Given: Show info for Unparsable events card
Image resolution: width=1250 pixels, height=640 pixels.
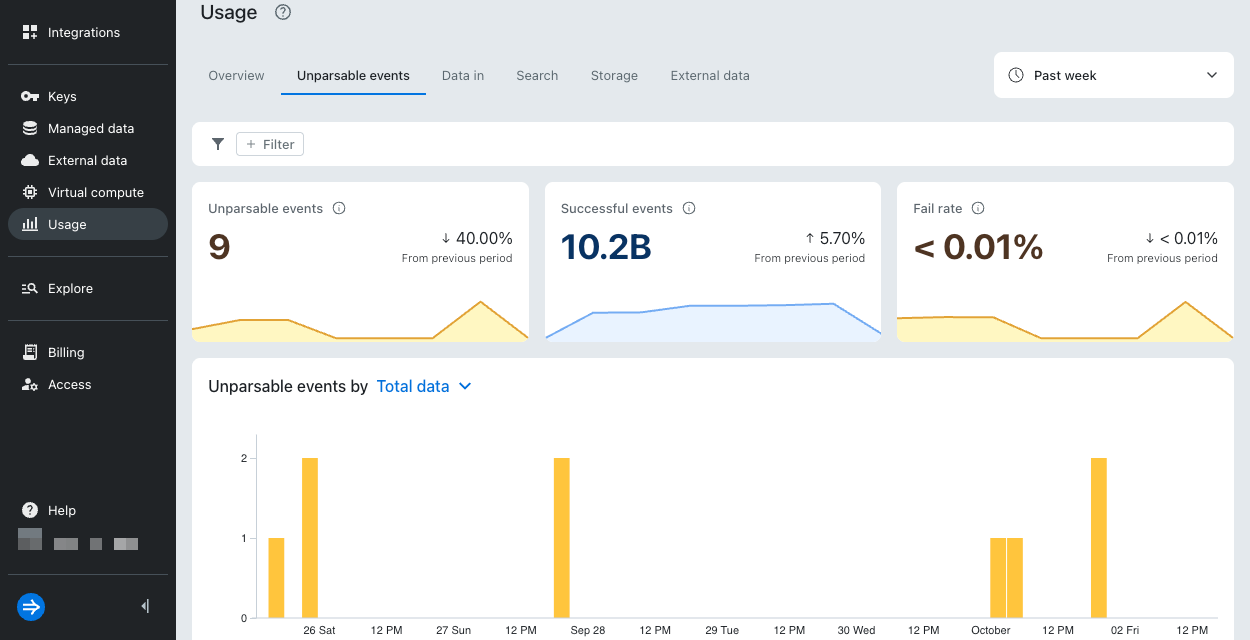Looking at the screenshot, I should tap(339, 209).
